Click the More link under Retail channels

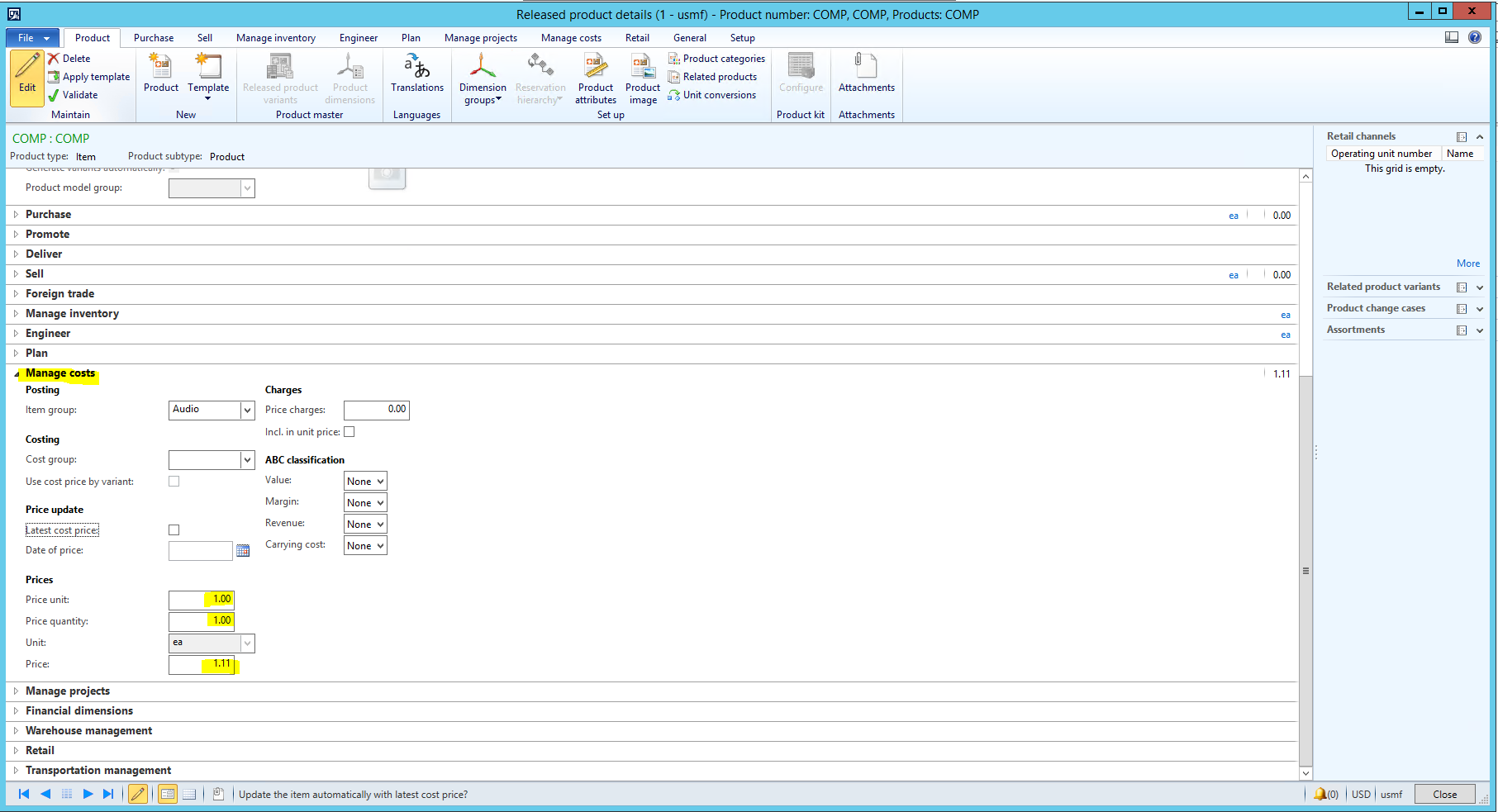tap(1467, 264)
